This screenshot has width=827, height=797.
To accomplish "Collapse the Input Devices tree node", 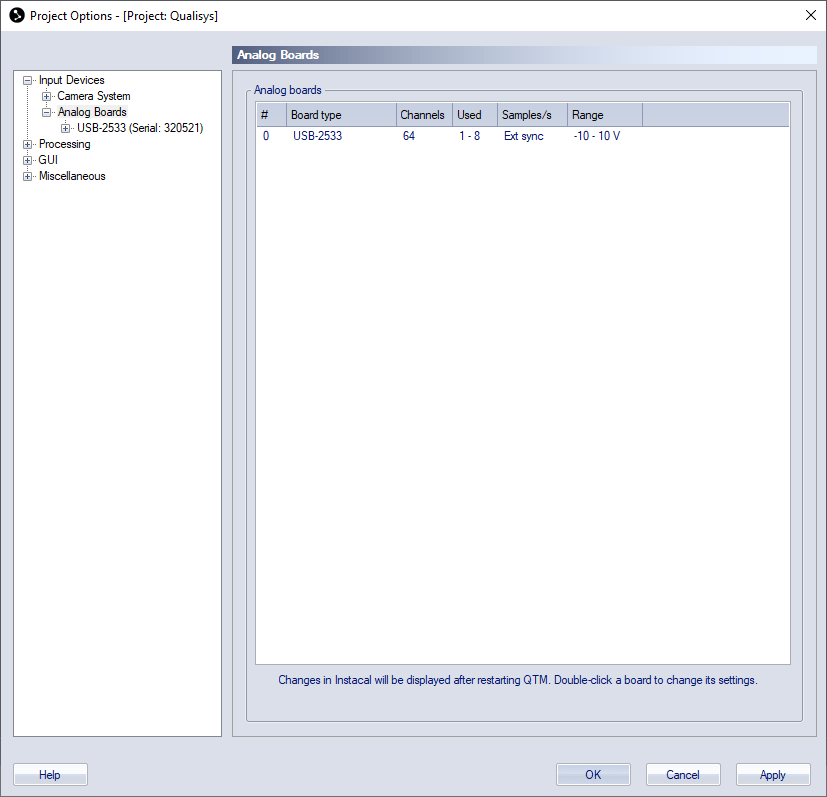I will click(28, 81).
